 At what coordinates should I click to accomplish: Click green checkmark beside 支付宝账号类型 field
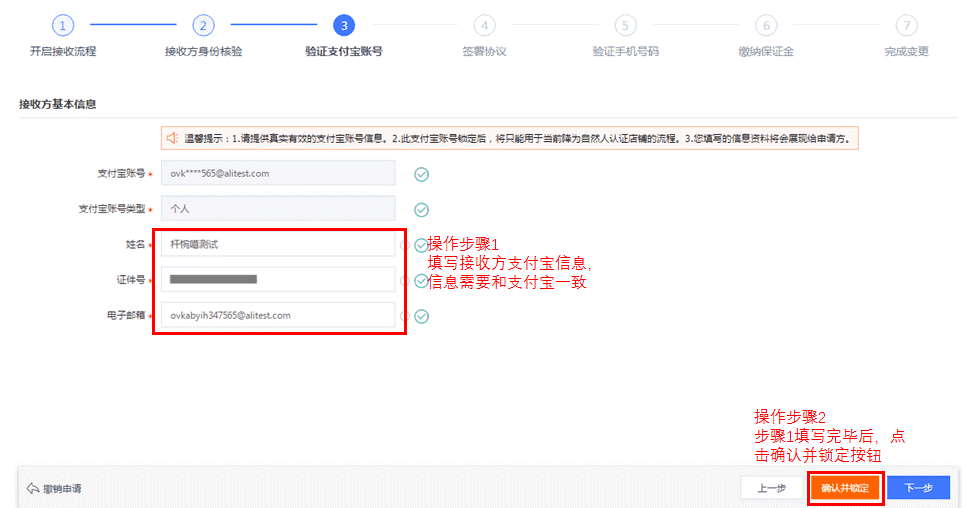point(422,210)
